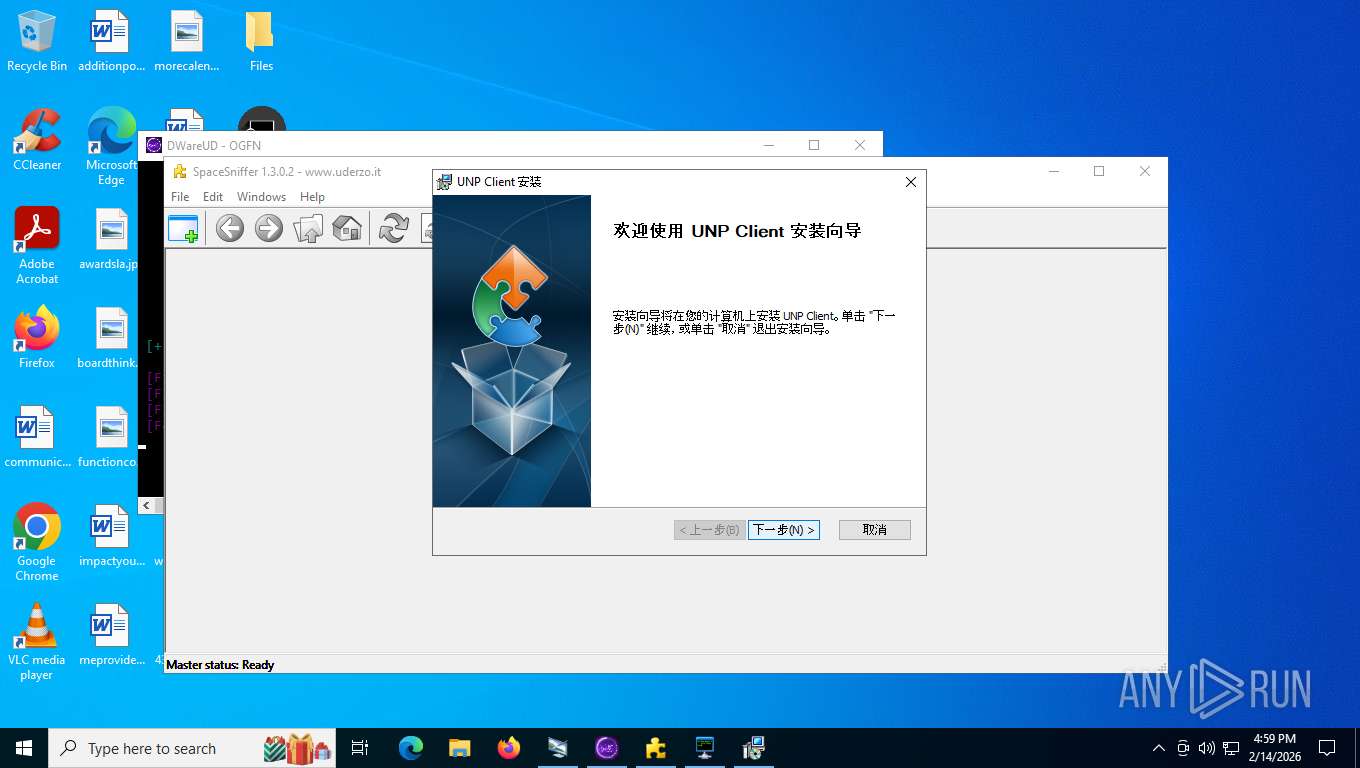Switch to UNP Client installer on taskbar
This screenshot has width=1360, height=768.
pos(754,748)
